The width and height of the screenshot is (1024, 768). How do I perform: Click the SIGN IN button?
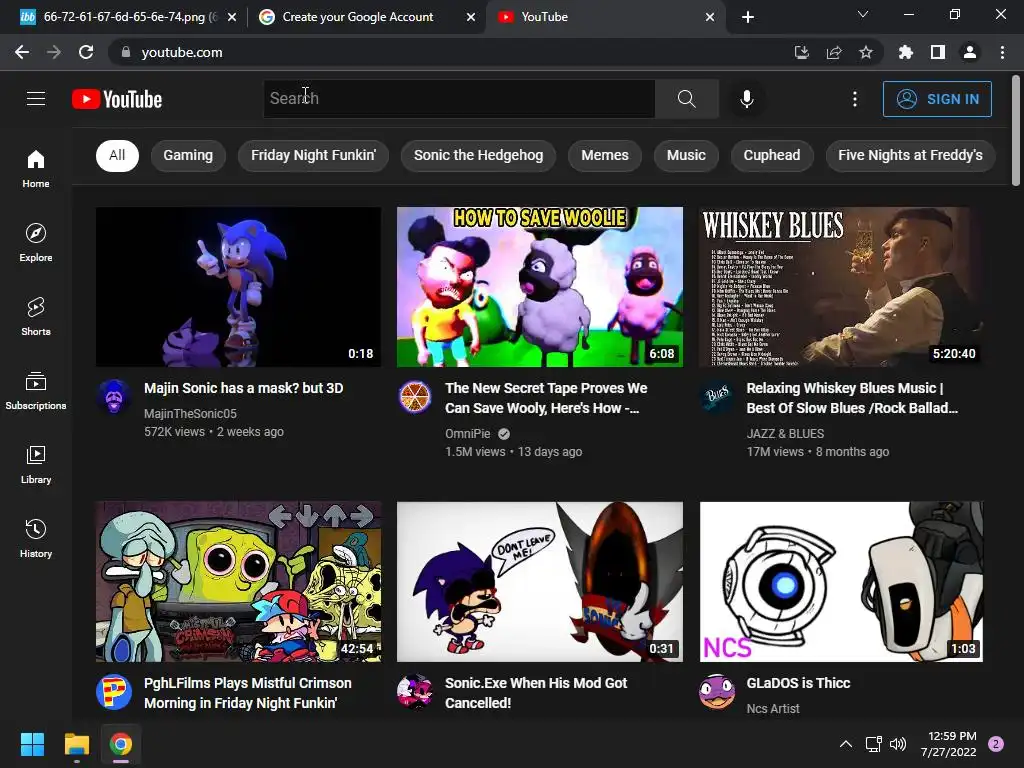[x=937, y=99]
